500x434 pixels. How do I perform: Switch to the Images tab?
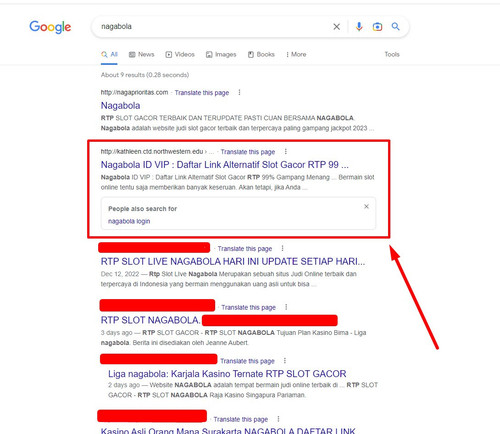(221, 54)
